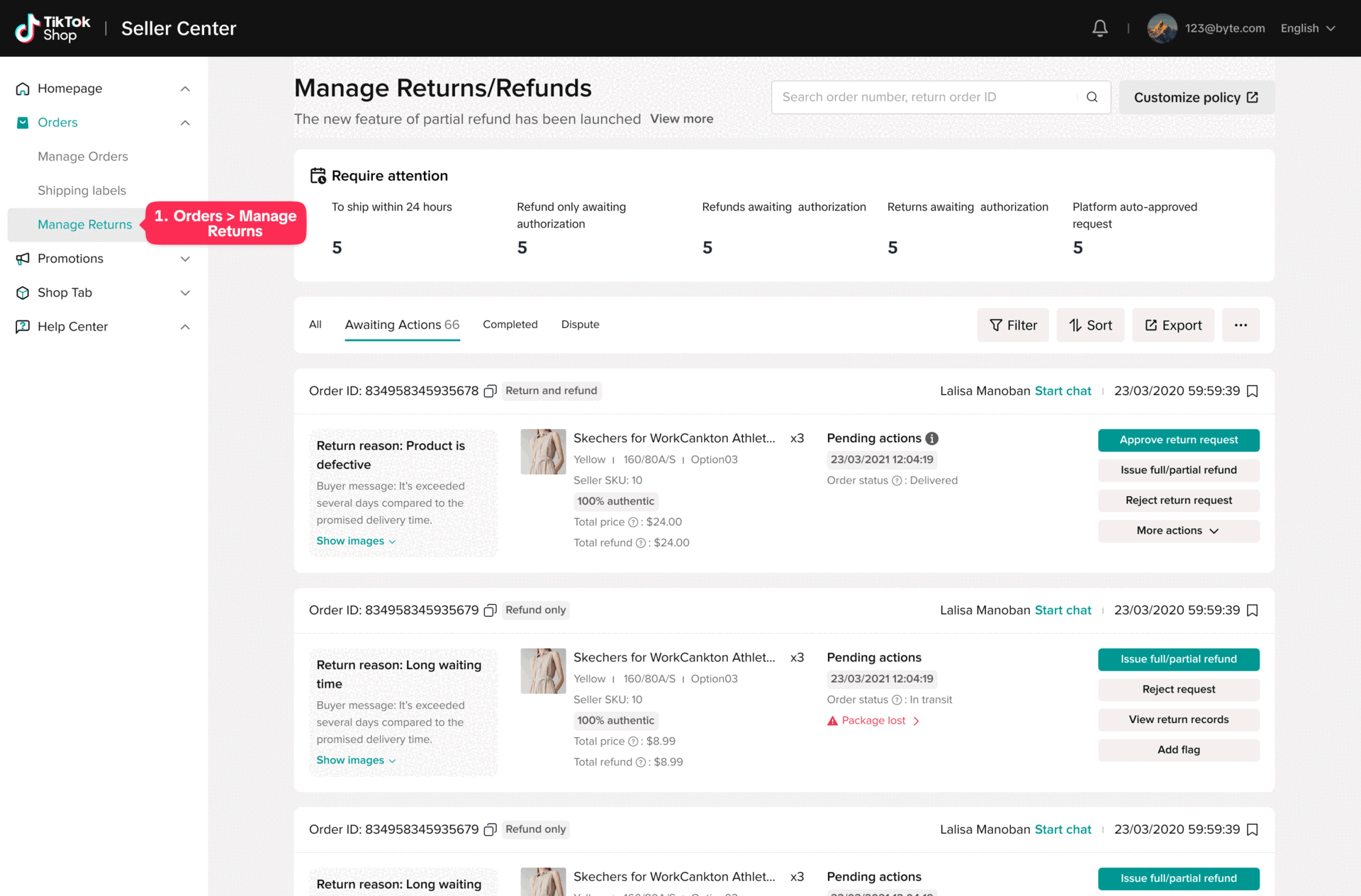Click the TikTok Shop logo

click(53, 28)
